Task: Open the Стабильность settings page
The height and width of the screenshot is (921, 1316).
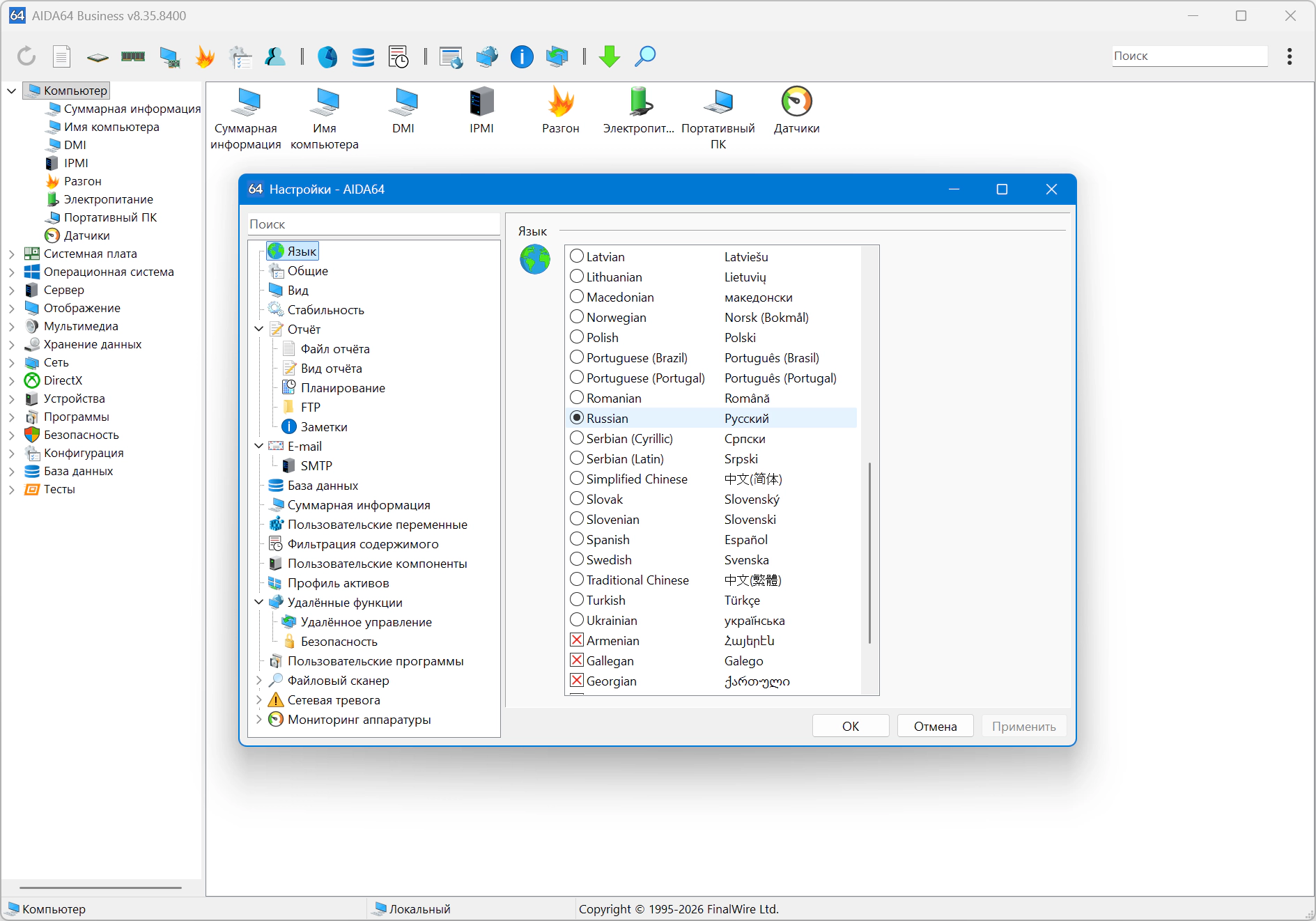Action: point(325,310)
